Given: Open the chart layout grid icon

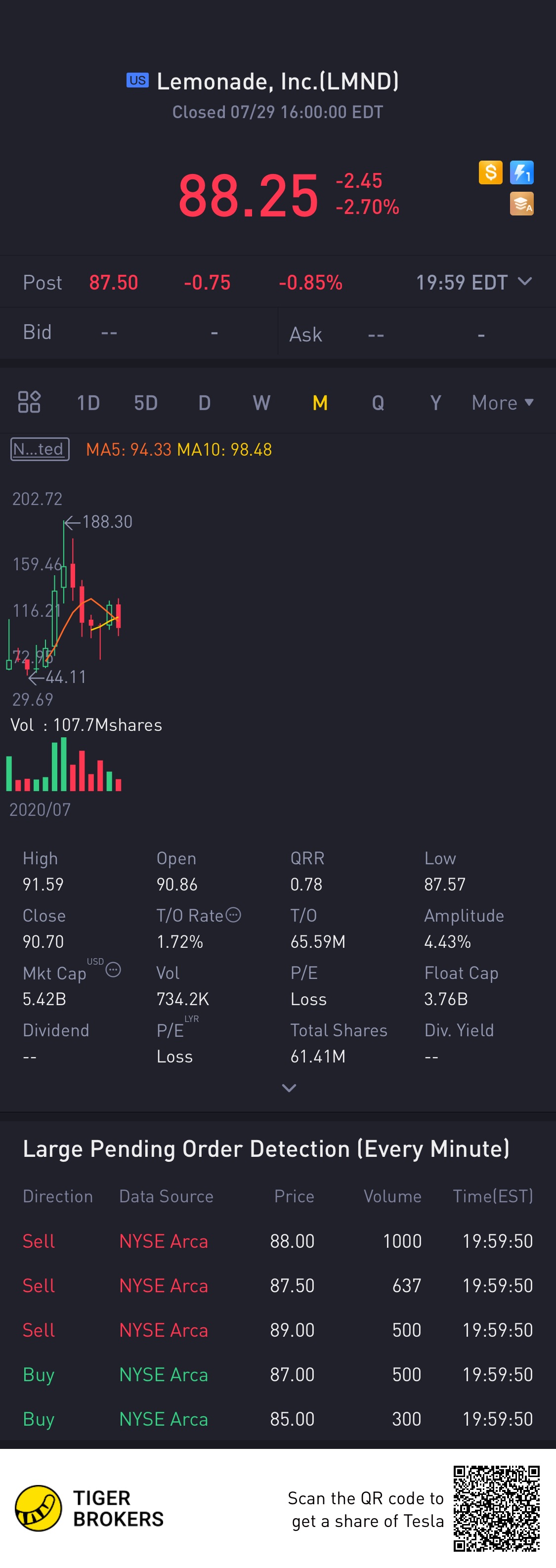Looking at the screenshot, I should pos(29,402).
